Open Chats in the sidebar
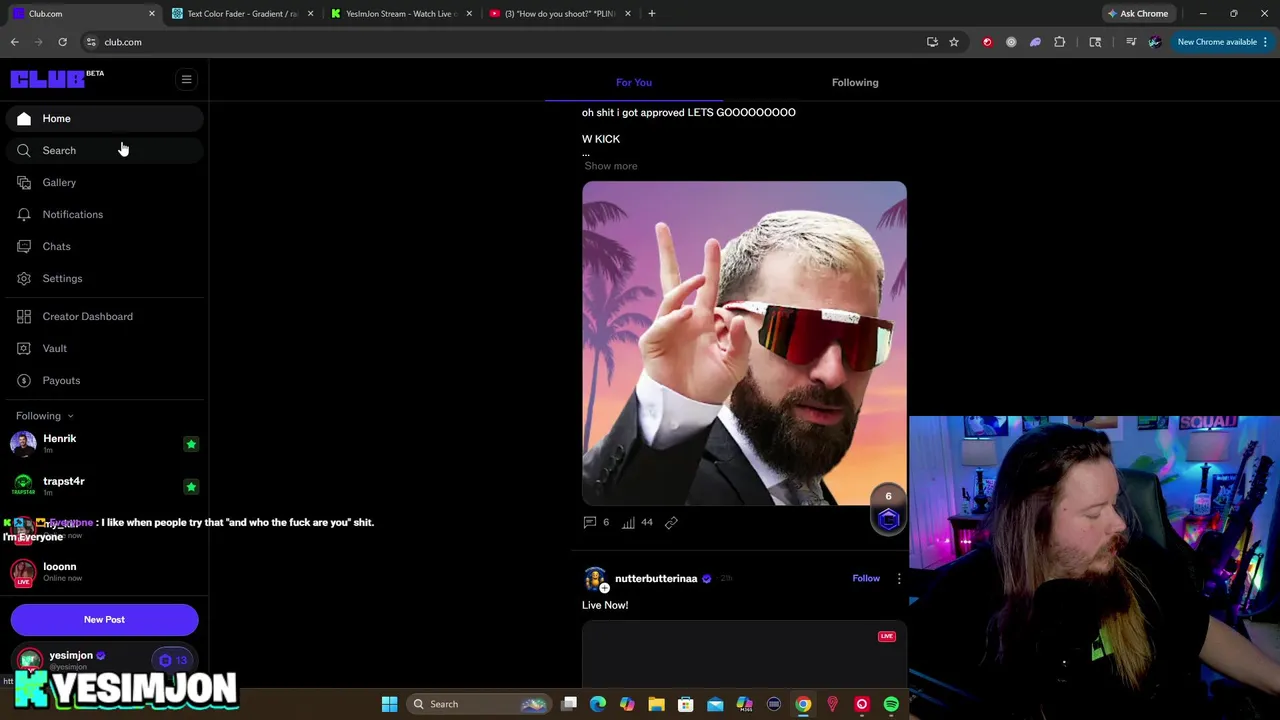1280x720 pixels. click(x=104, y=246)
